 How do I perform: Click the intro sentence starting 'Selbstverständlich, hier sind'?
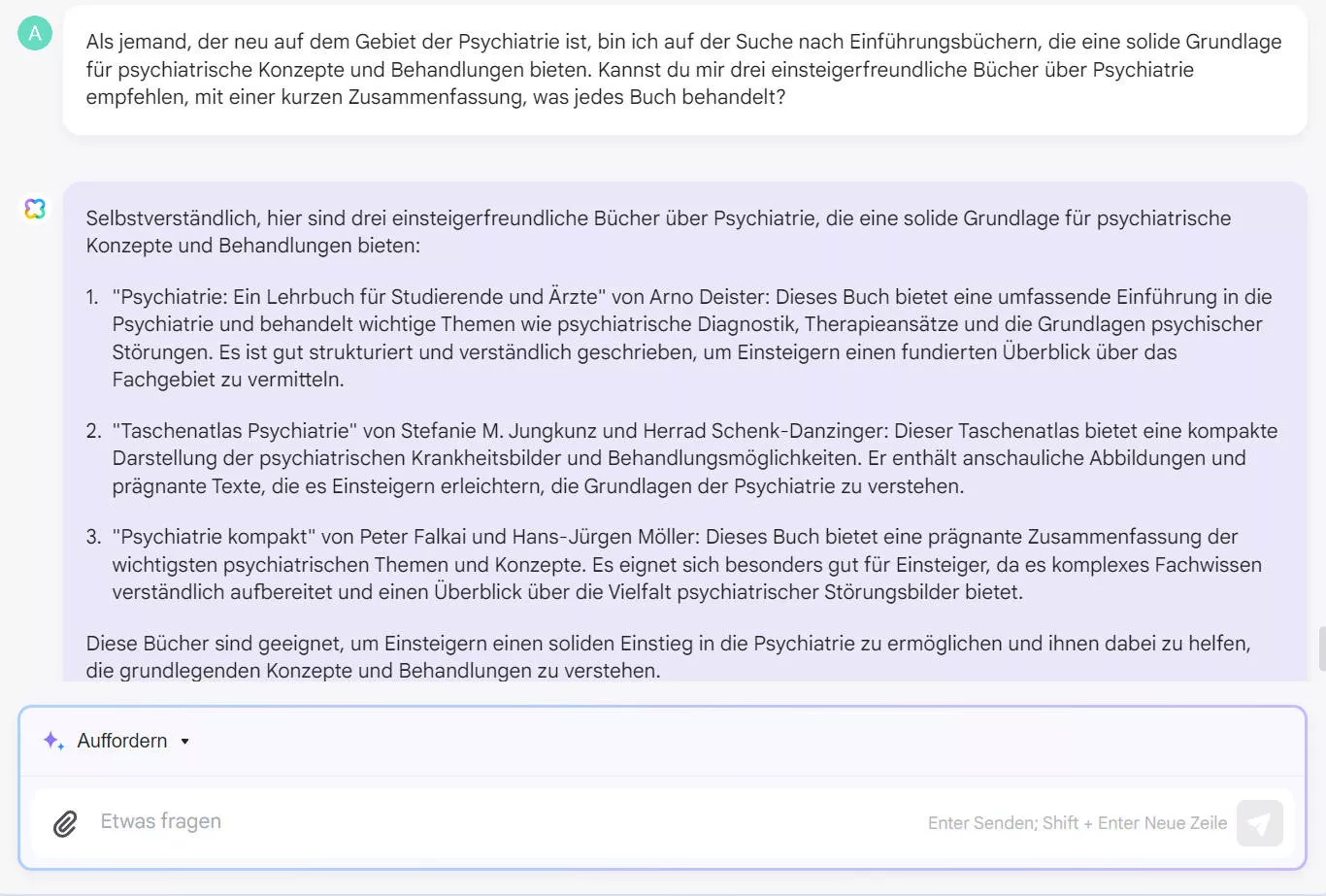click(x=658, y=232)
